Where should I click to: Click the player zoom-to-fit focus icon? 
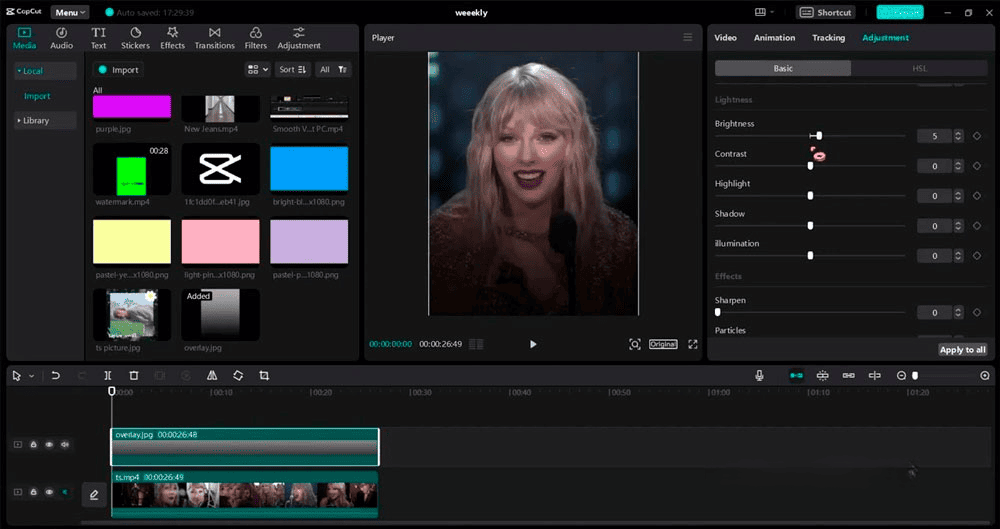(x=635, y=344)
